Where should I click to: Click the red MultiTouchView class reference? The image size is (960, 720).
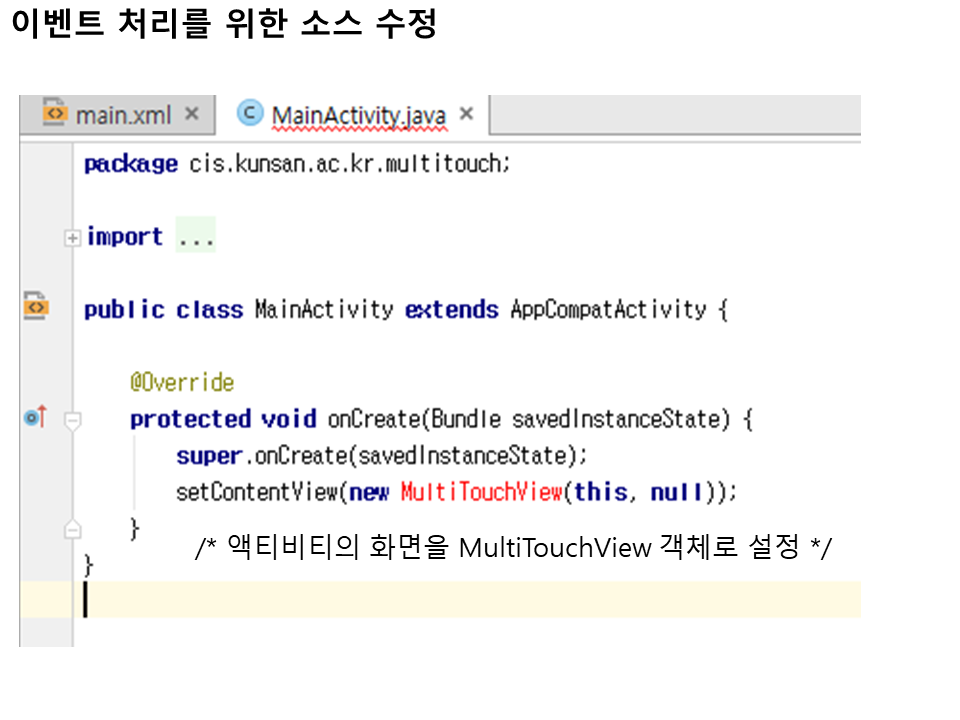483,492
